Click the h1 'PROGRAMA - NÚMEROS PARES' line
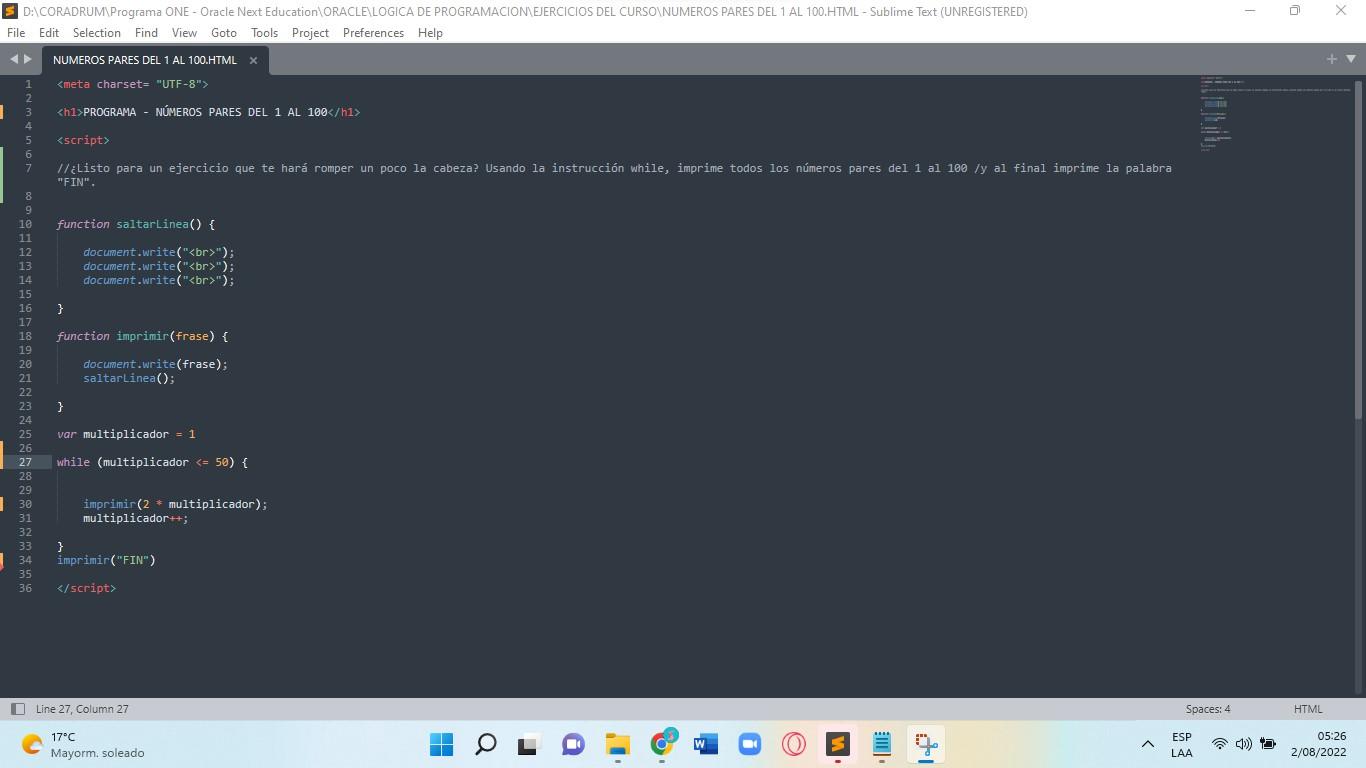1366x768 pixels. [208, 112]
